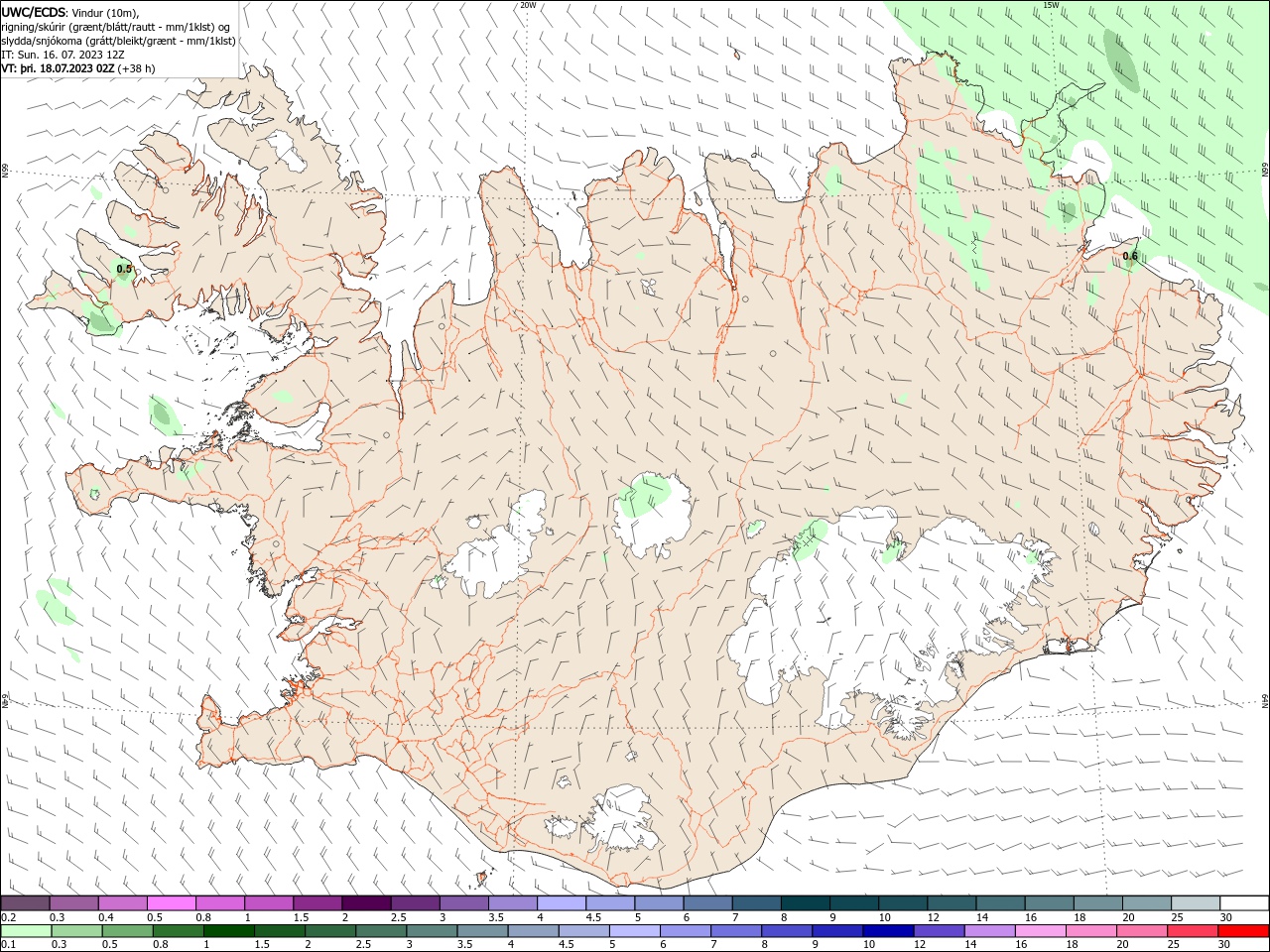Click the 'slydda/snjókoma' legend description line
Viewport: 1270px width, 952px height.
tap(119, 41)
